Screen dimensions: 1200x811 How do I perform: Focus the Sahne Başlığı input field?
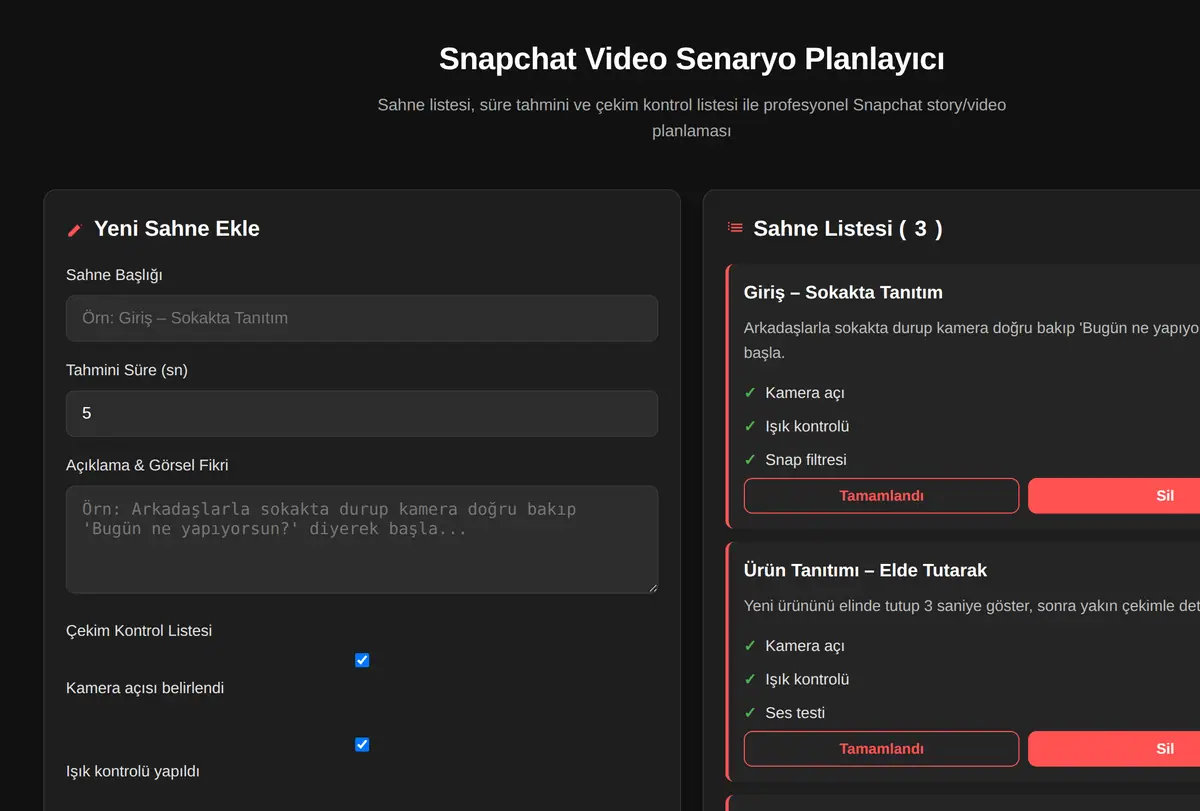(362, 318)
